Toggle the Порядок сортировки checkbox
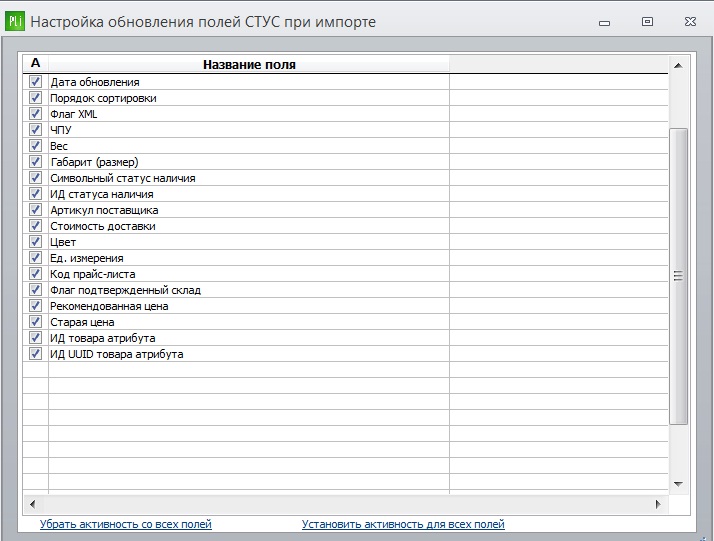The width and height of the screenshot is (714, 541). [x=35, y=97]
